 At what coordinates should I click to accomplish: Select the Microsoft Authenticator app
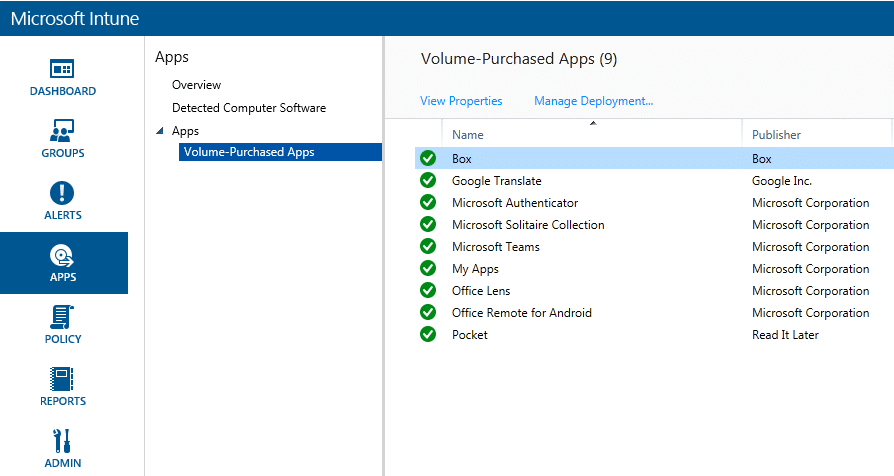coord(515,203)
